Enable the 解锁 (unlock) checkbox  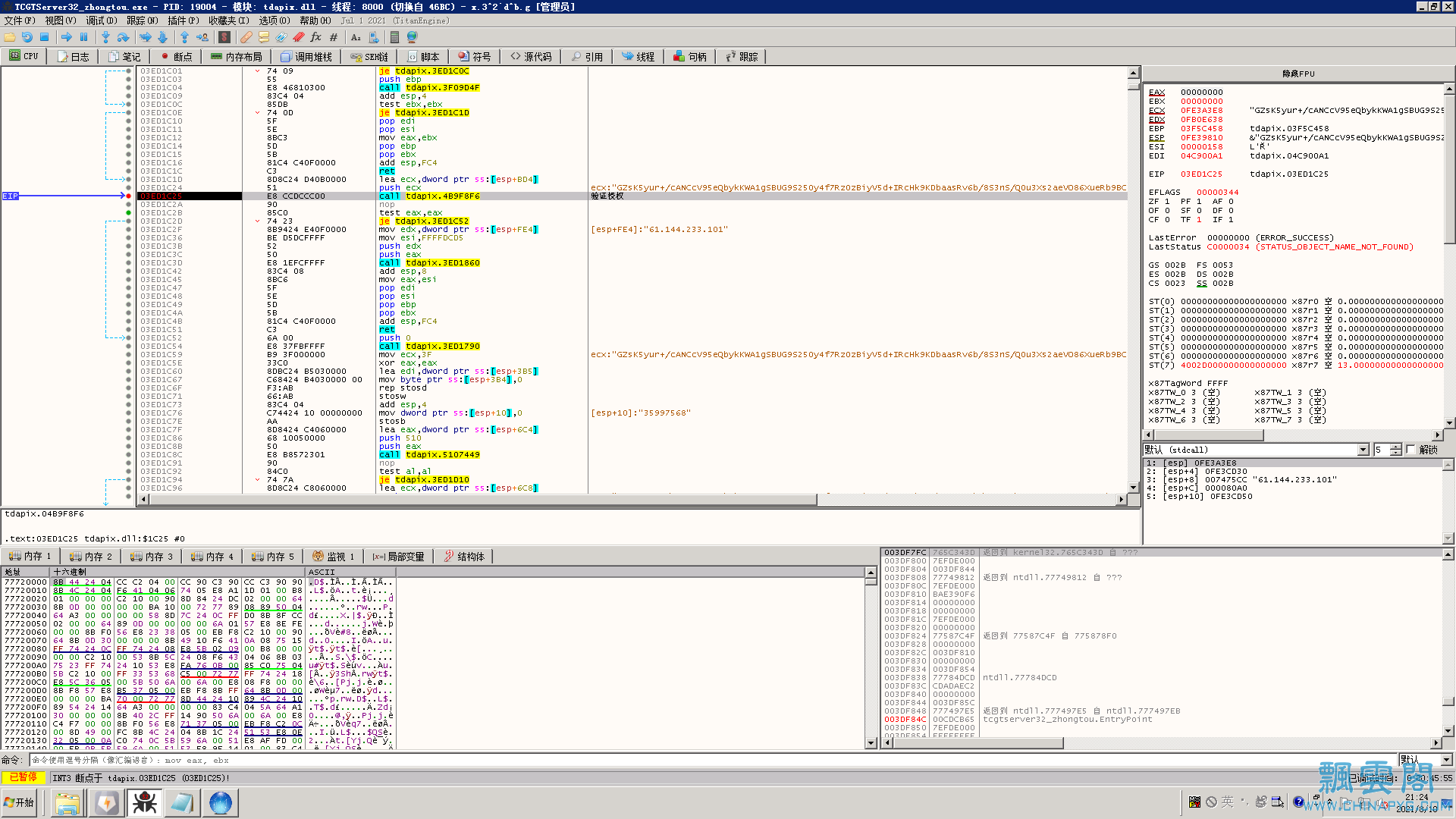click(1410, 450)
